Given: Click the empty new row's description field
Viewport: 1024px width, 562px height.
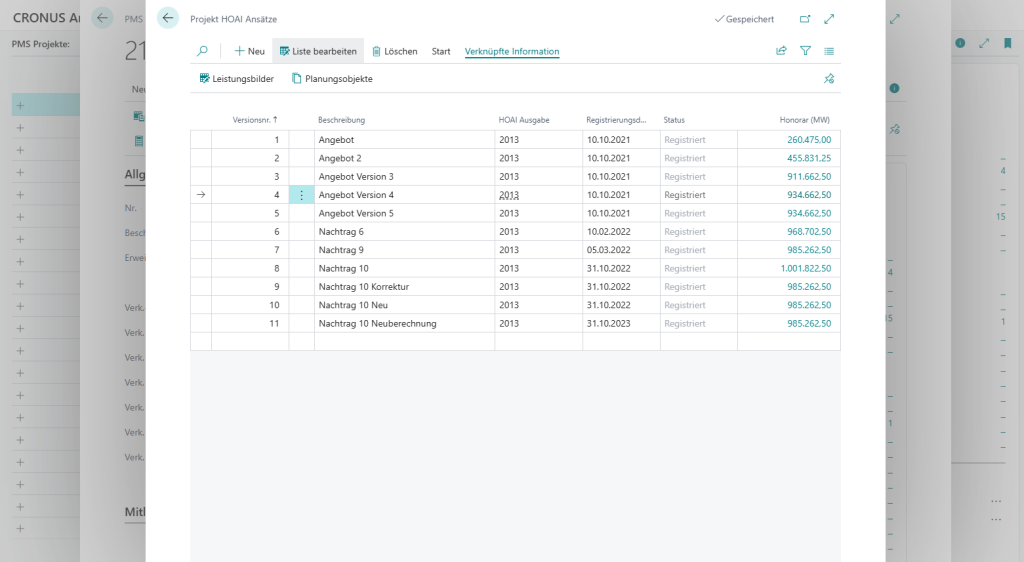Looking at the screenshot, I should click(x=404, y=341).
